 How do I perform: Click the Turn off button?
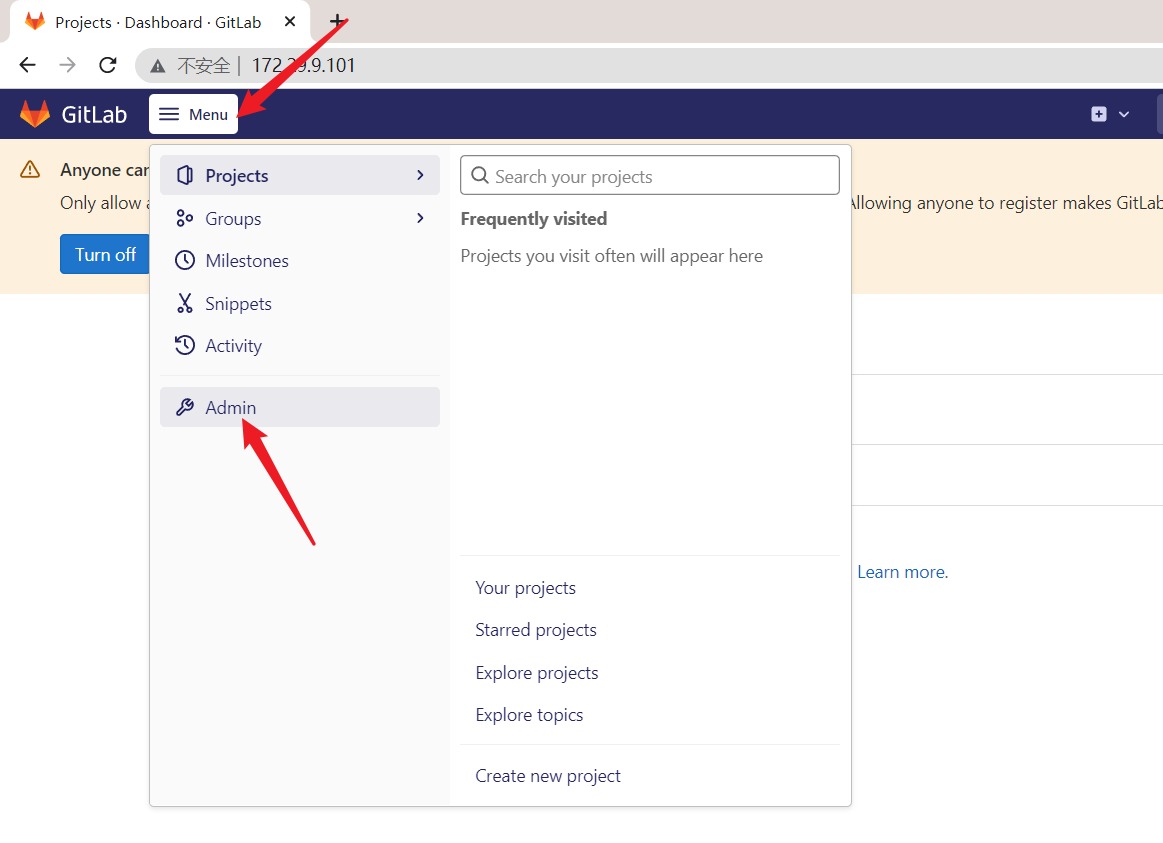click(105, 254)
